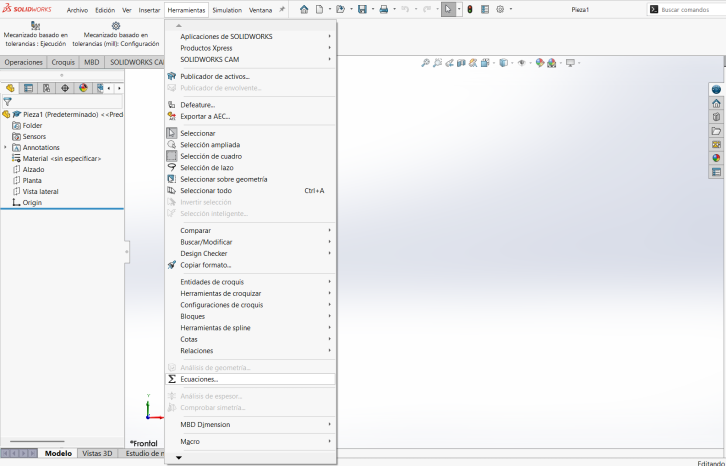Click the Hide/Show items eye icon
This screenshot has width=726, height=466.
click(x=522, y=63)
